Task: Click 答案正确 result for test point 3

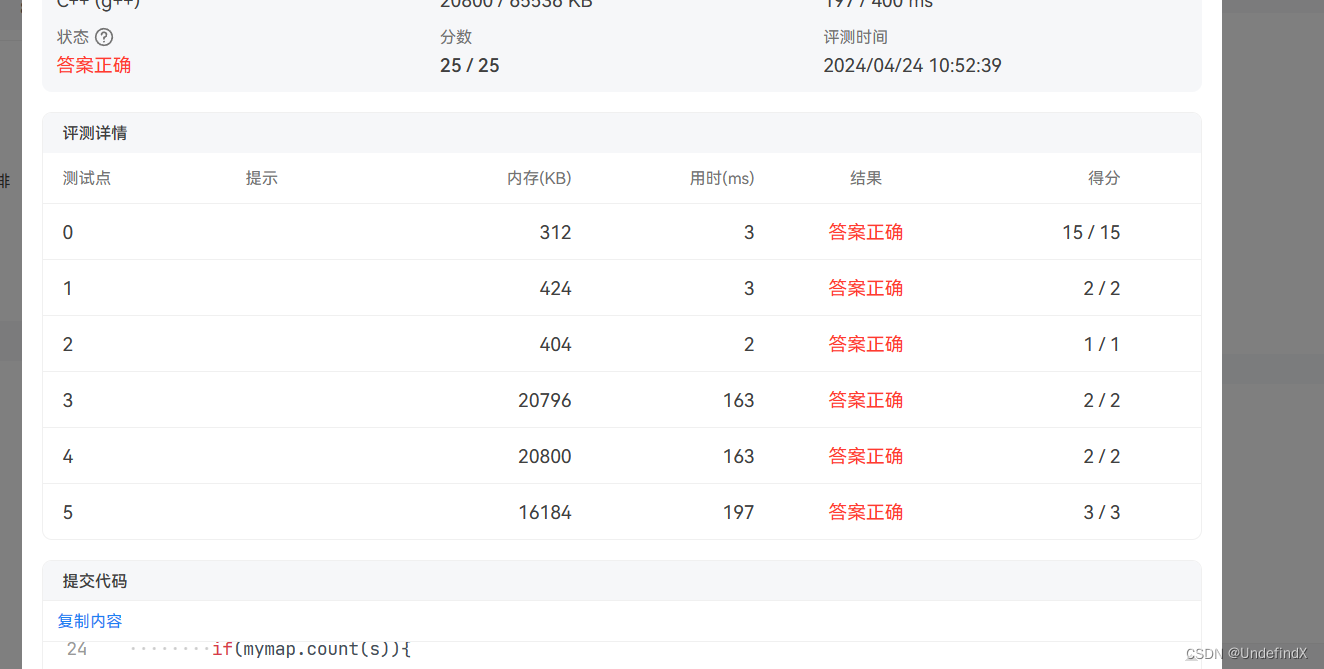Action: coord(865,399)
